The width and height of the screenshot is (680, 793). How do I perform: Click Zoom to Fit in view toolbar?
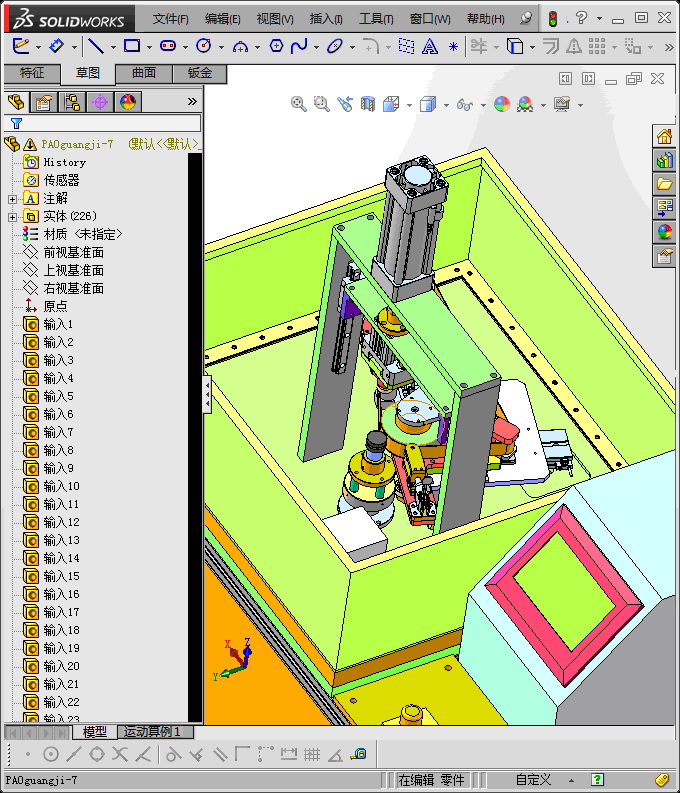point(299,104)
